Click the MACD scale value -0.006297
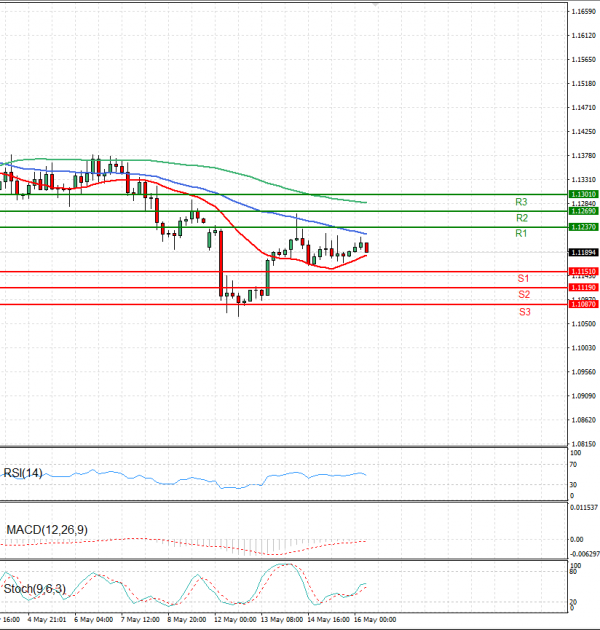The image size is (600, 630). (x=585, y=554)
